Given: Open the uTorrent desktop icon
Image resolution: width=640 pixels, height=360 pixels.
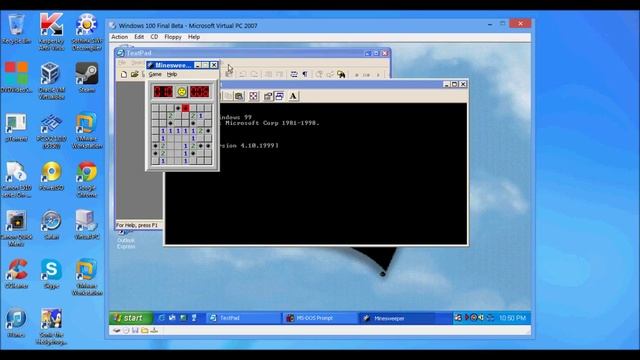Looking at the screenshot, I should 16,127.
